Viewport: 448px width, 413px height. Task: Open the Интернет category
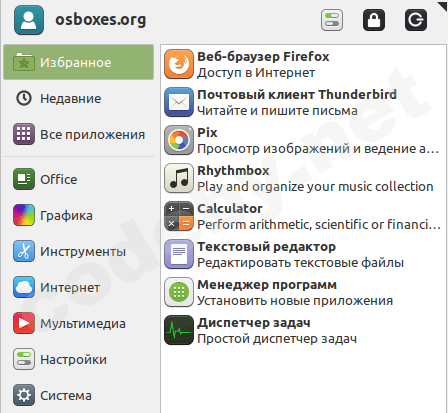click(79, 287)
